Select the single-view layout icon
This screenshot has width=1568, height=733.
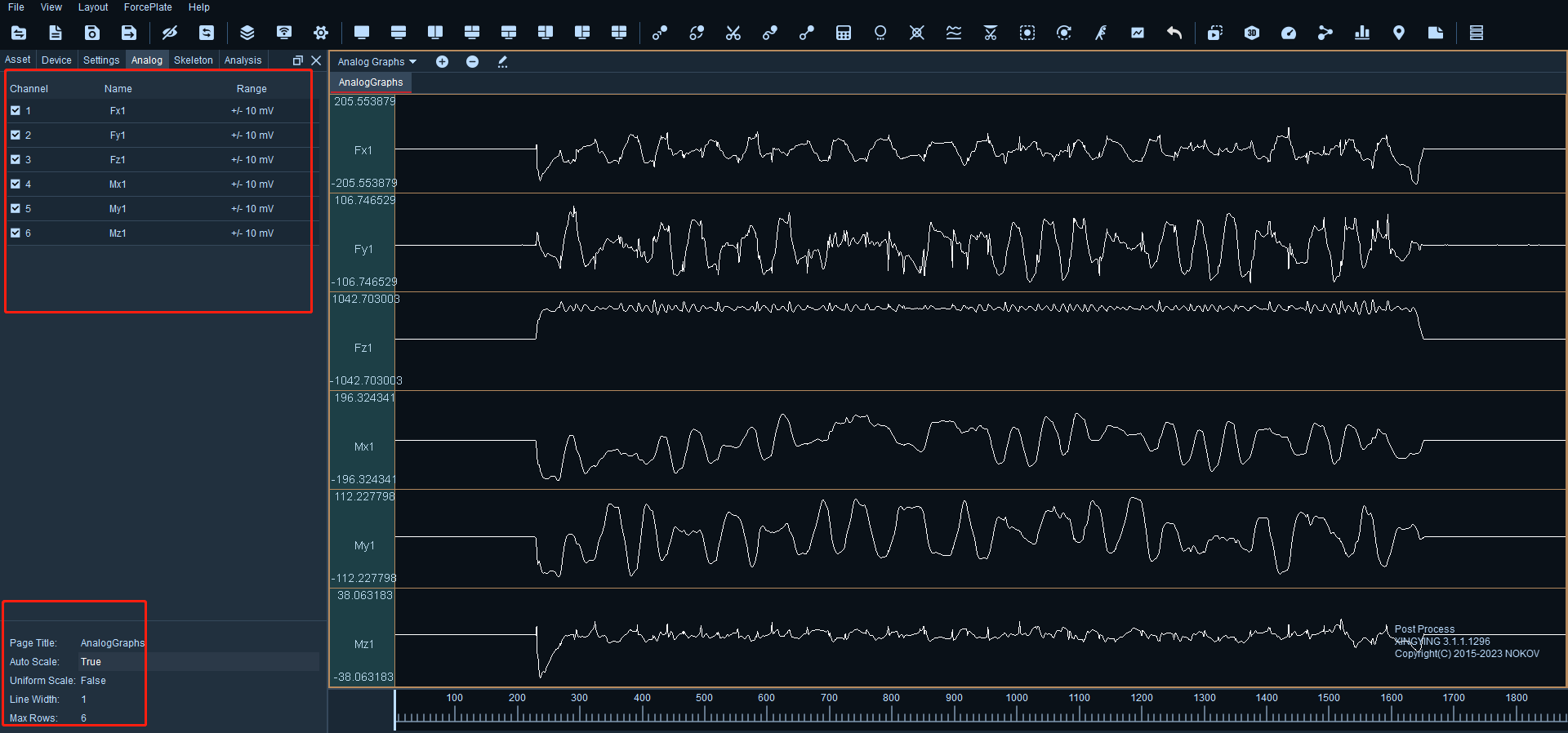pyautogui.click(x=362, y=33)
